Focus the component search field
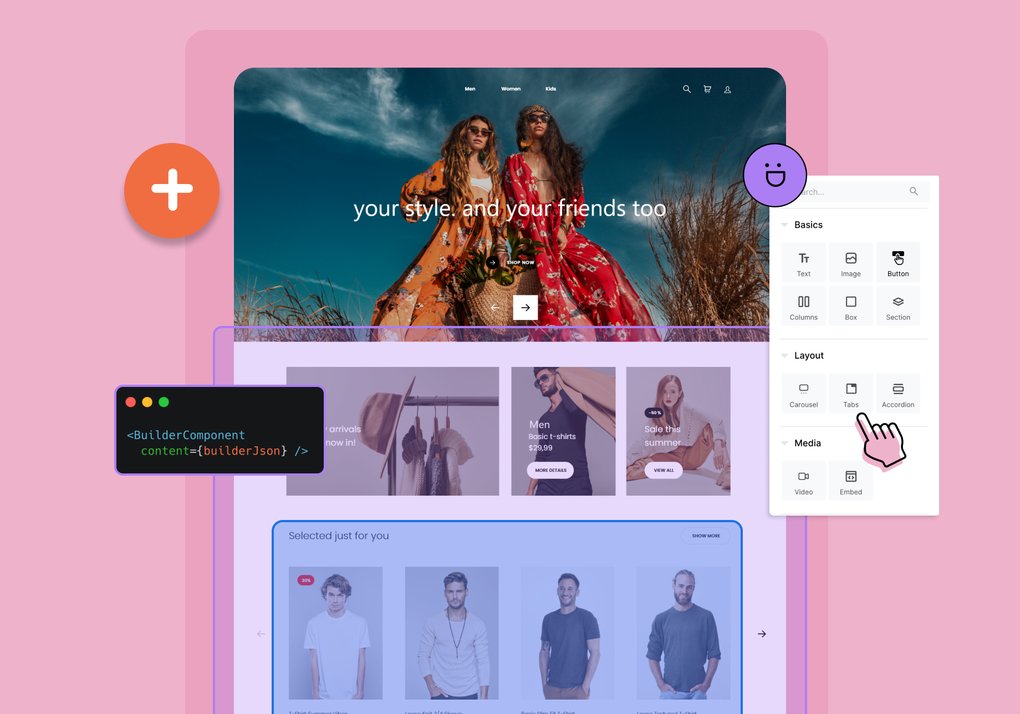1020x714 pixels. [x=853, y=191]
